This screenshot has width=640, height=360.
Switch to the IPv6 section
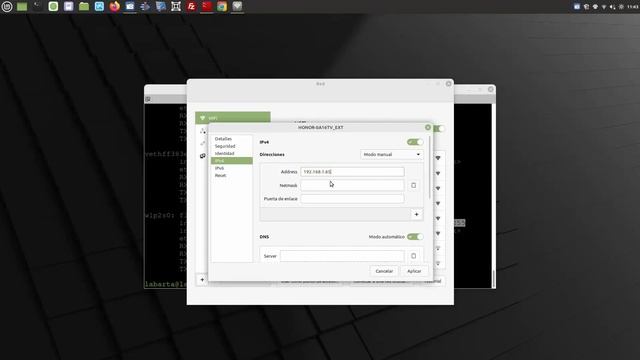tap(231, 168)
